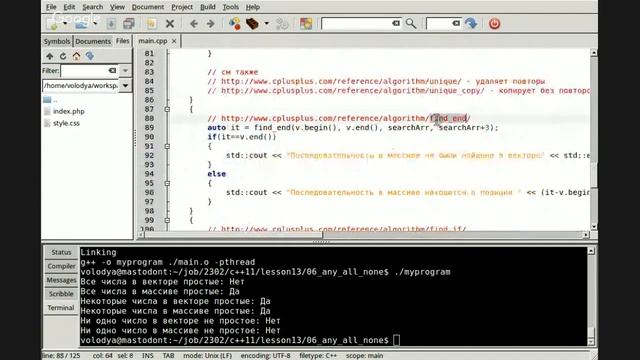Switch to the Files sidebar tab
This screenshot has width=640, height=360.
coord(122,41)
